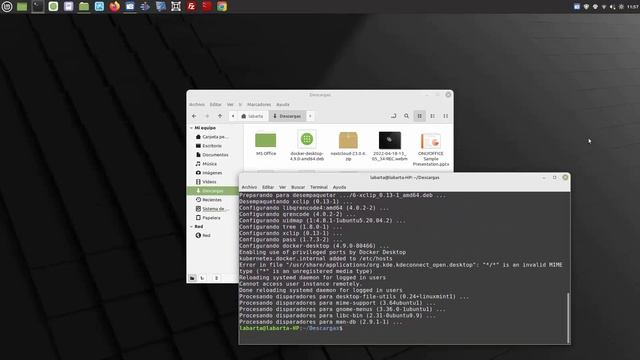
Task: Open the terminal Ver menu
Action: tap(282, 187)
